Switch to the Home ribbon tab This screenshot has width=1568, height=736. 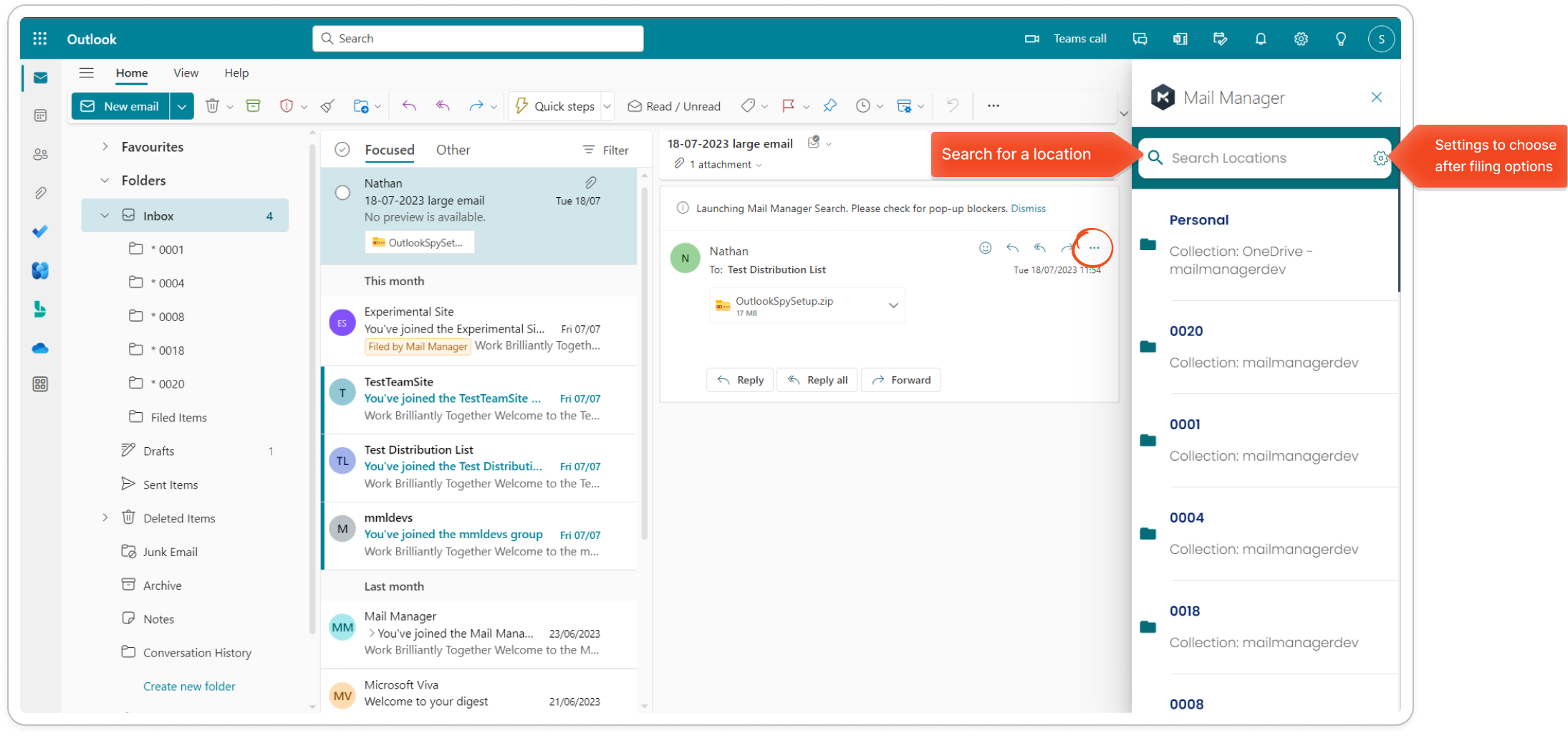click(x=132, y=73)
